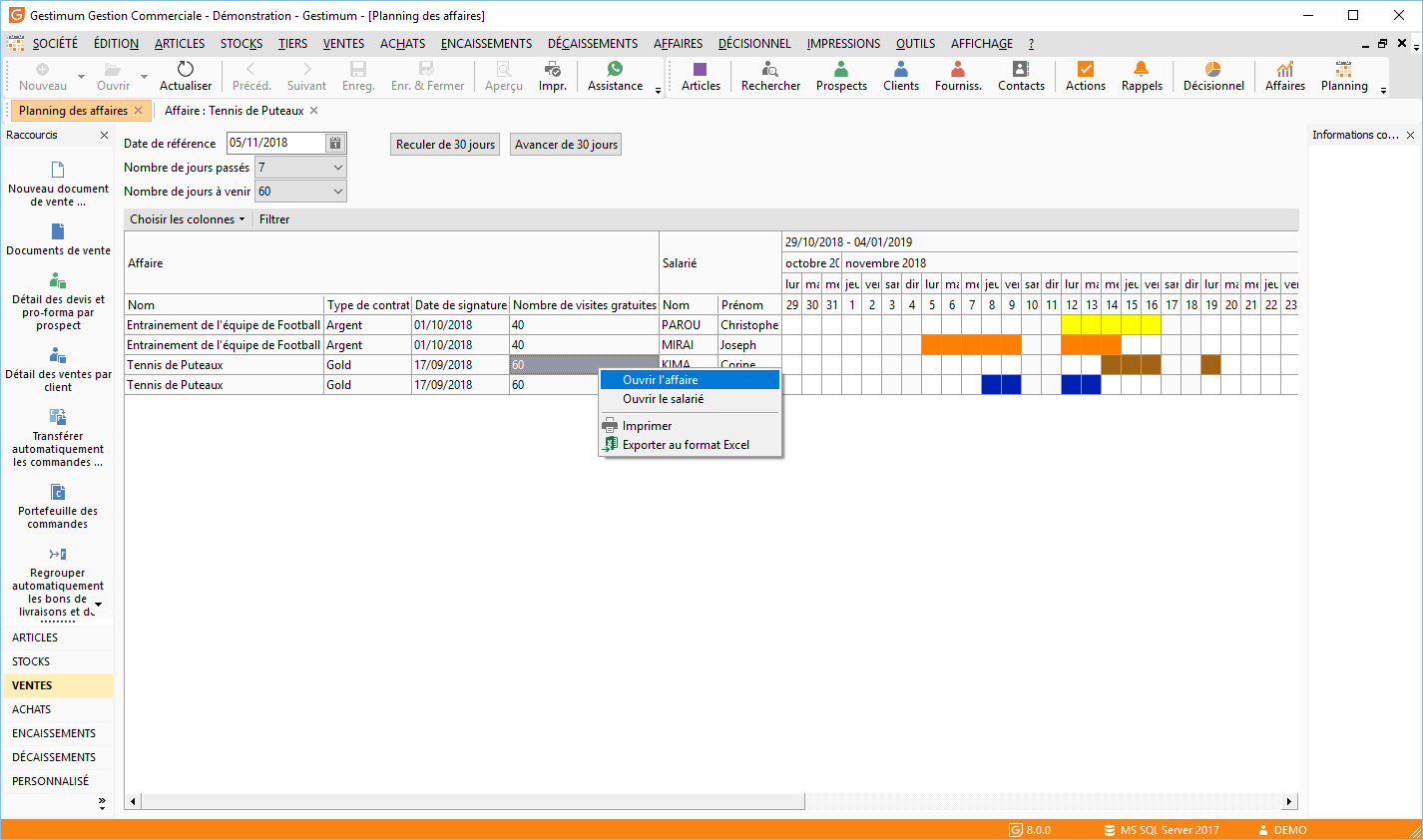Open Choisir les colonnes dropdown
Screen dimensions: 1423x840
point(187,219)
